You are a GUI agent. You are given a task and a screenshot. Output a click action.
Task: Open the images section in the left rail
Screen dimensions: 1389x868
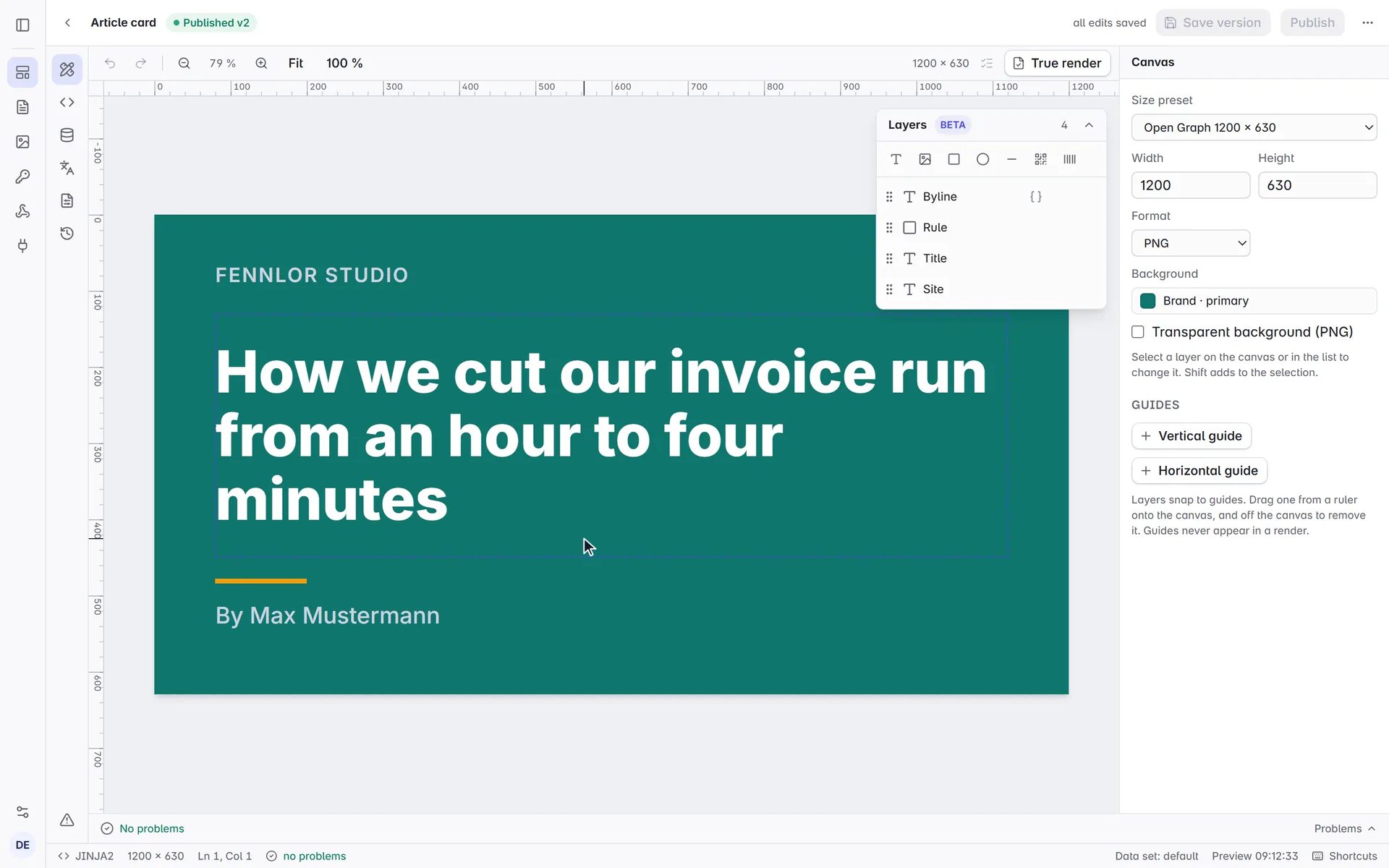coord(22,142)
